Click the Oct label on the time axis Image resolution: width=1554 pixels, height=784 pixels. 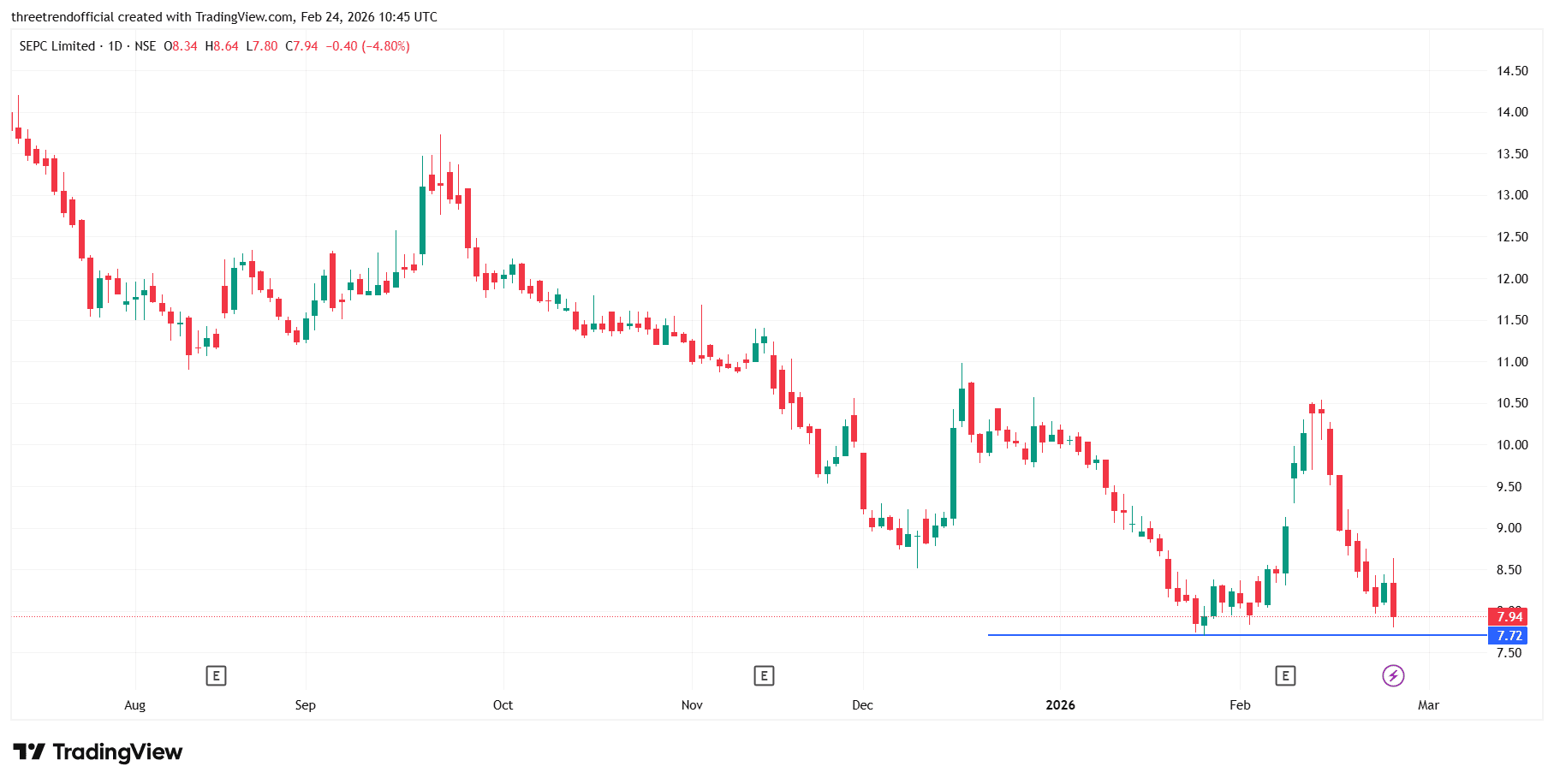point(503,705)
